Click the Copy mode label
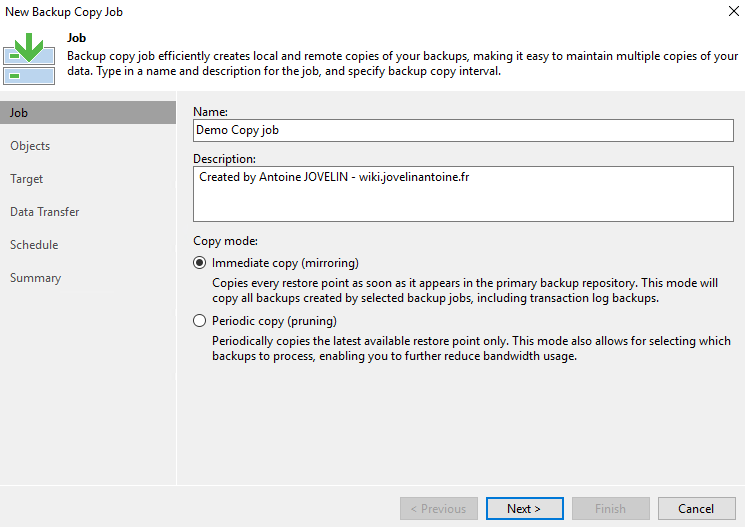The image size is (745, 527). pyautogui.click(x=225, y=241)
